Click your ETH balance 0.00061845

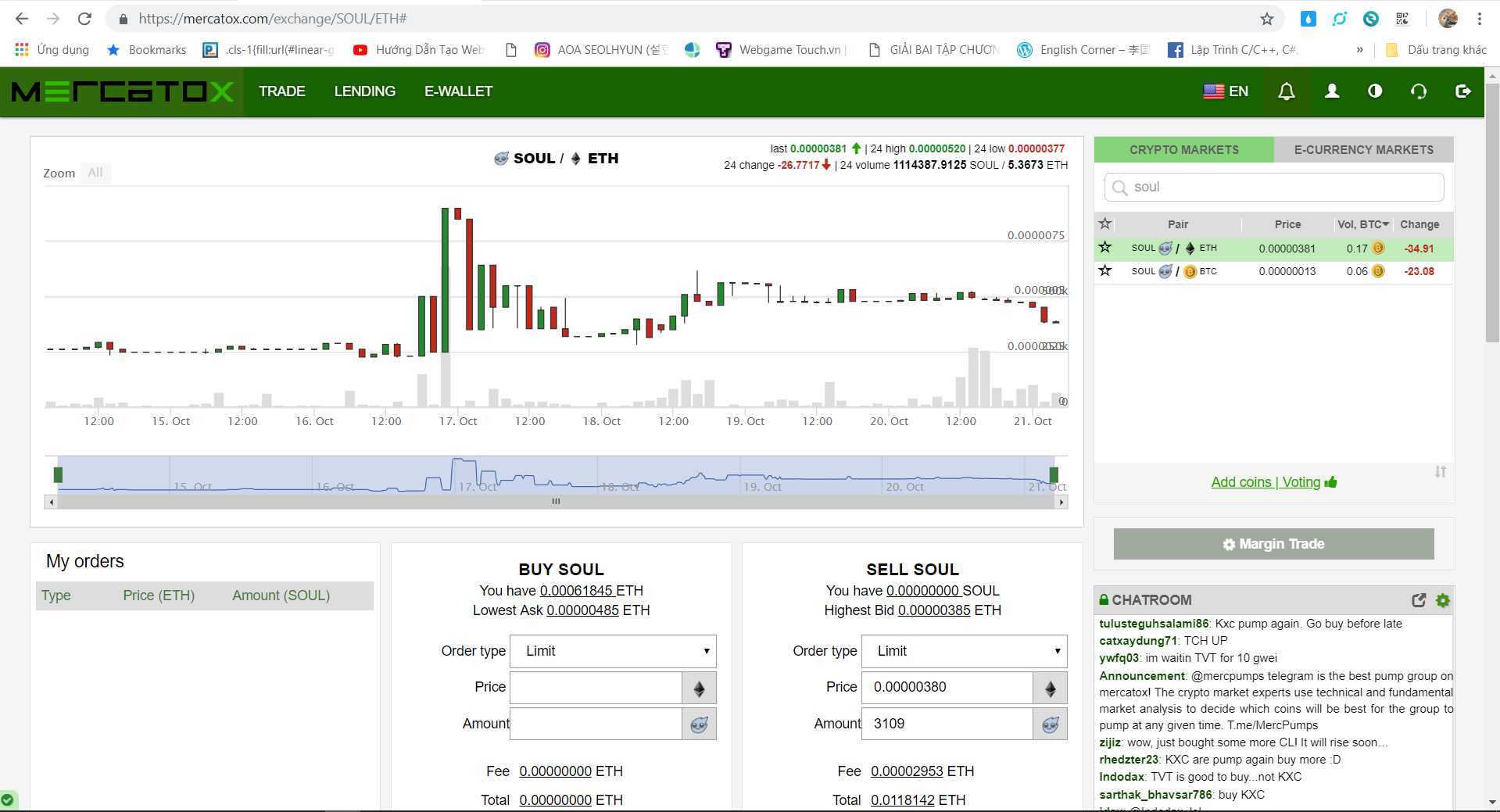(576, 591)
